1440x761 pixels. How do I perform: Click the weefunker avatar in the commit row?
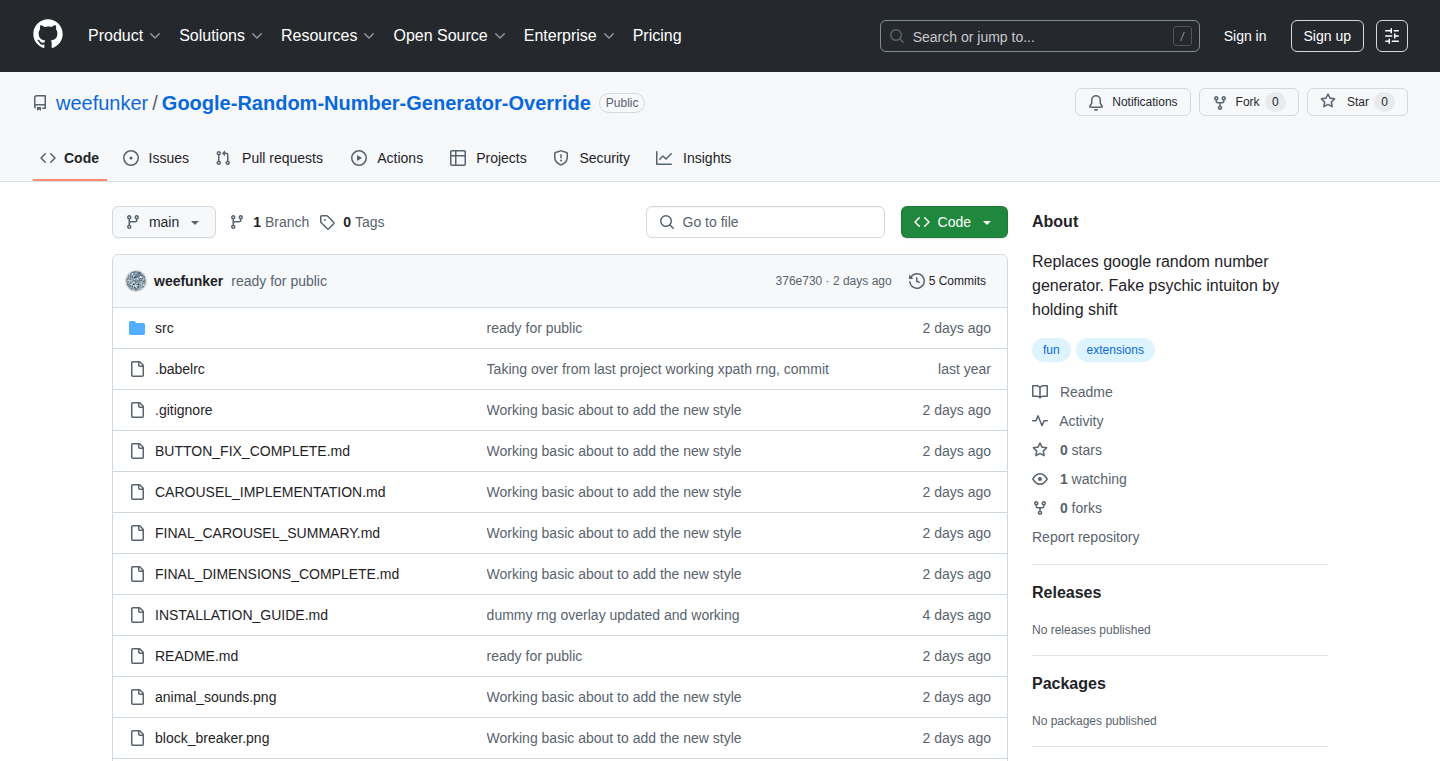pos(136,281)
